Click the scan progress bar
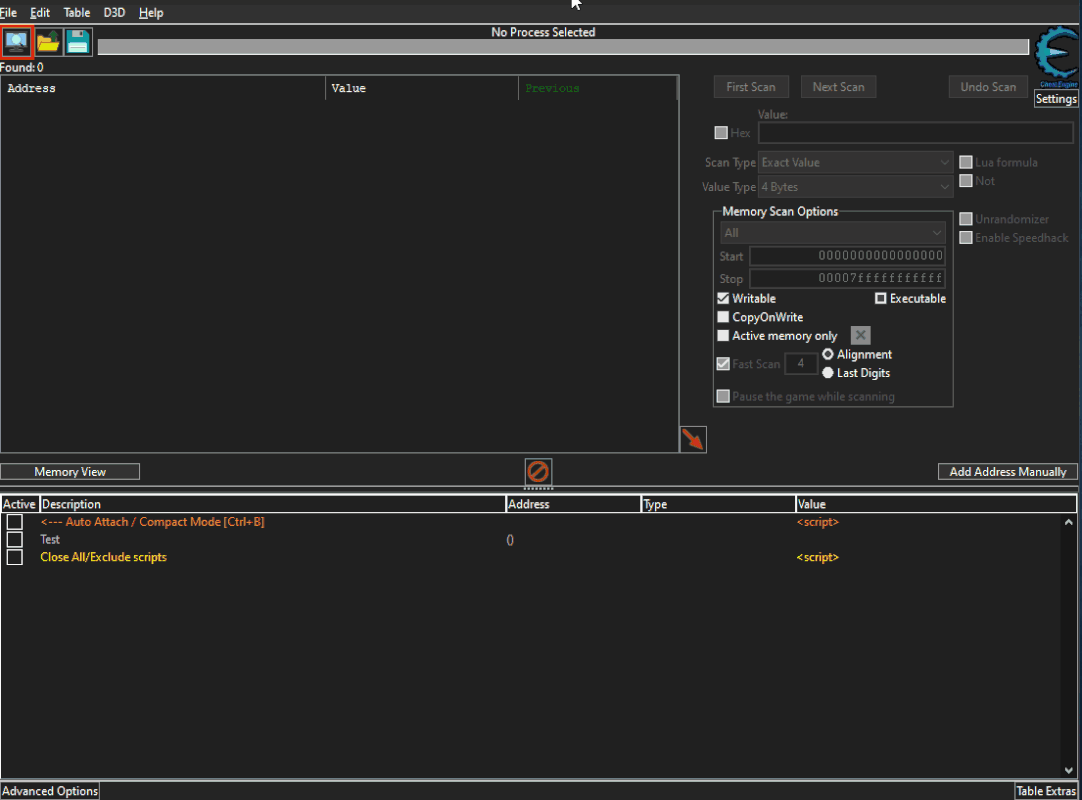The image size is (1082, 800). coord(563,47)
